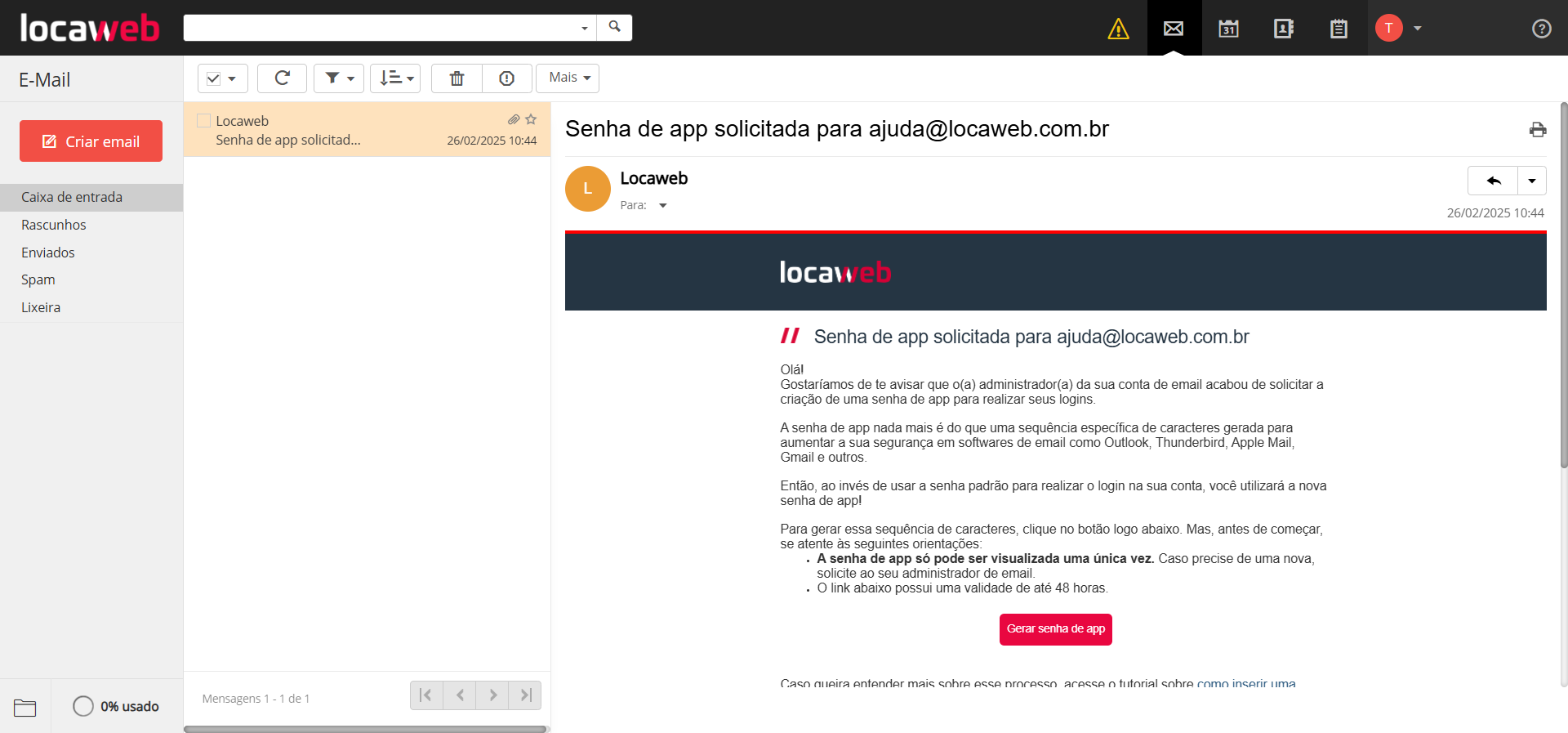Open the sort order dropdown
Image resolution: width=1568 pixels, height=733 pixels.
[395, 78]
